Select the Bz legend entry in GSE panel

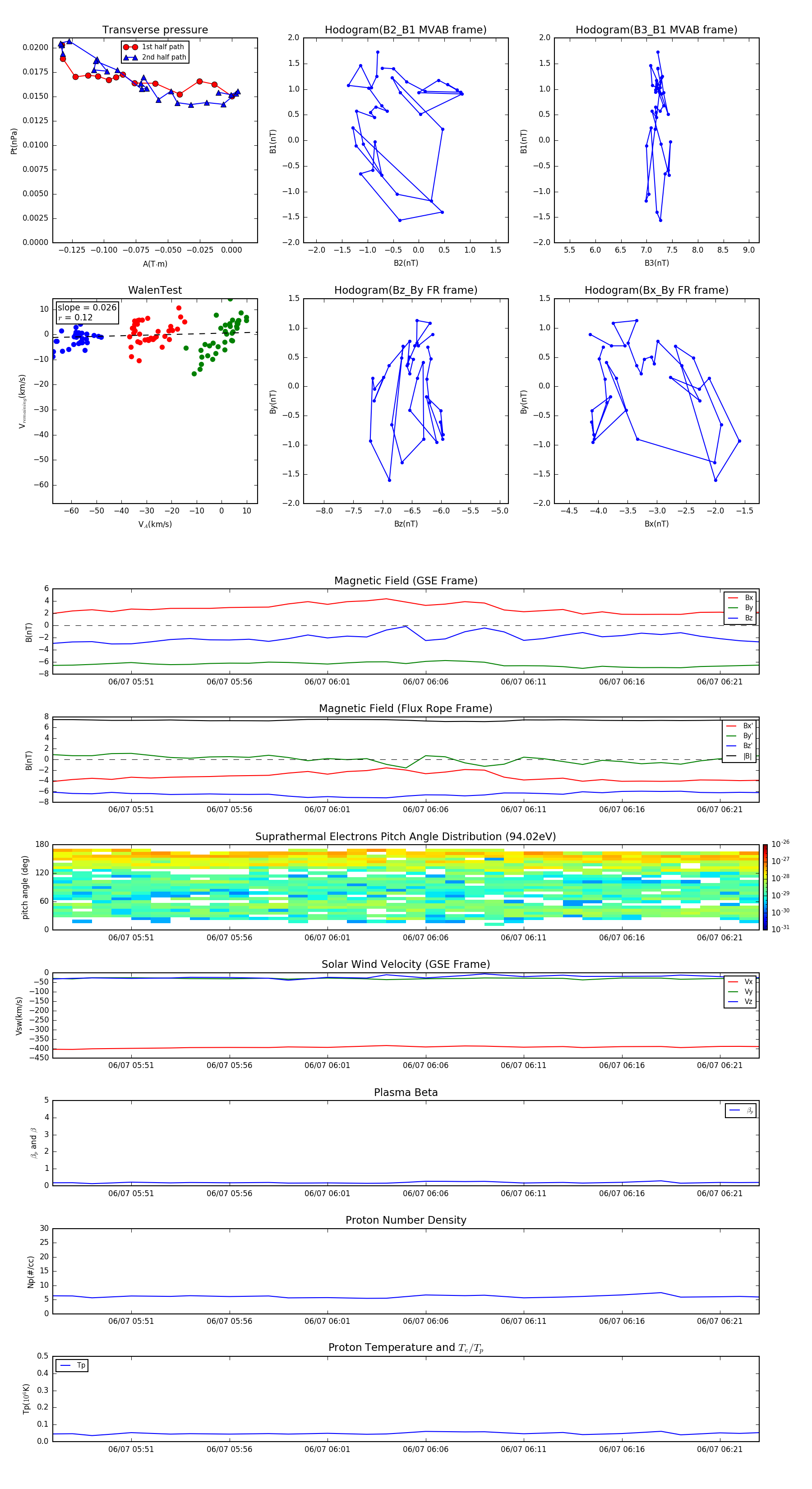[x=740, y=618]
